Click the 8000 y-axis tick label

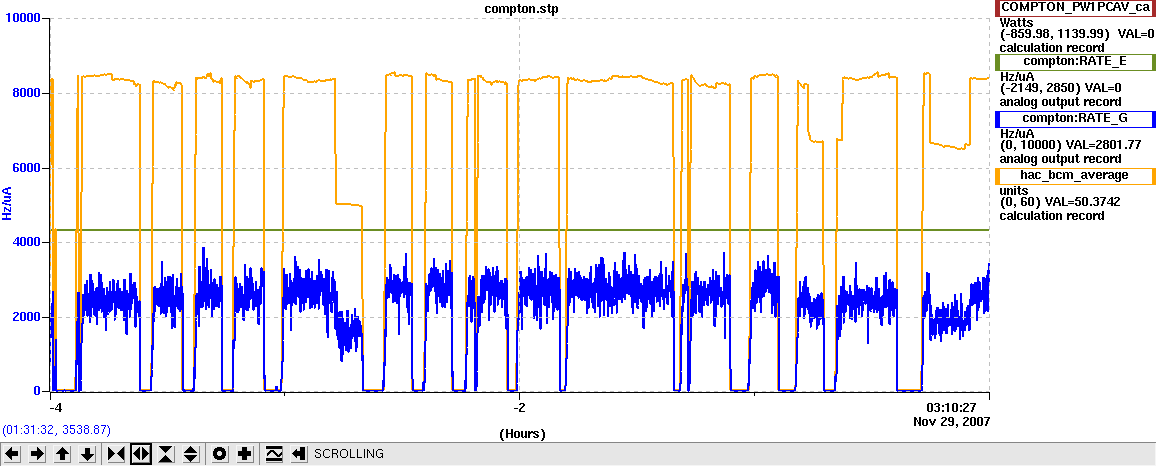tap(29, 92)
